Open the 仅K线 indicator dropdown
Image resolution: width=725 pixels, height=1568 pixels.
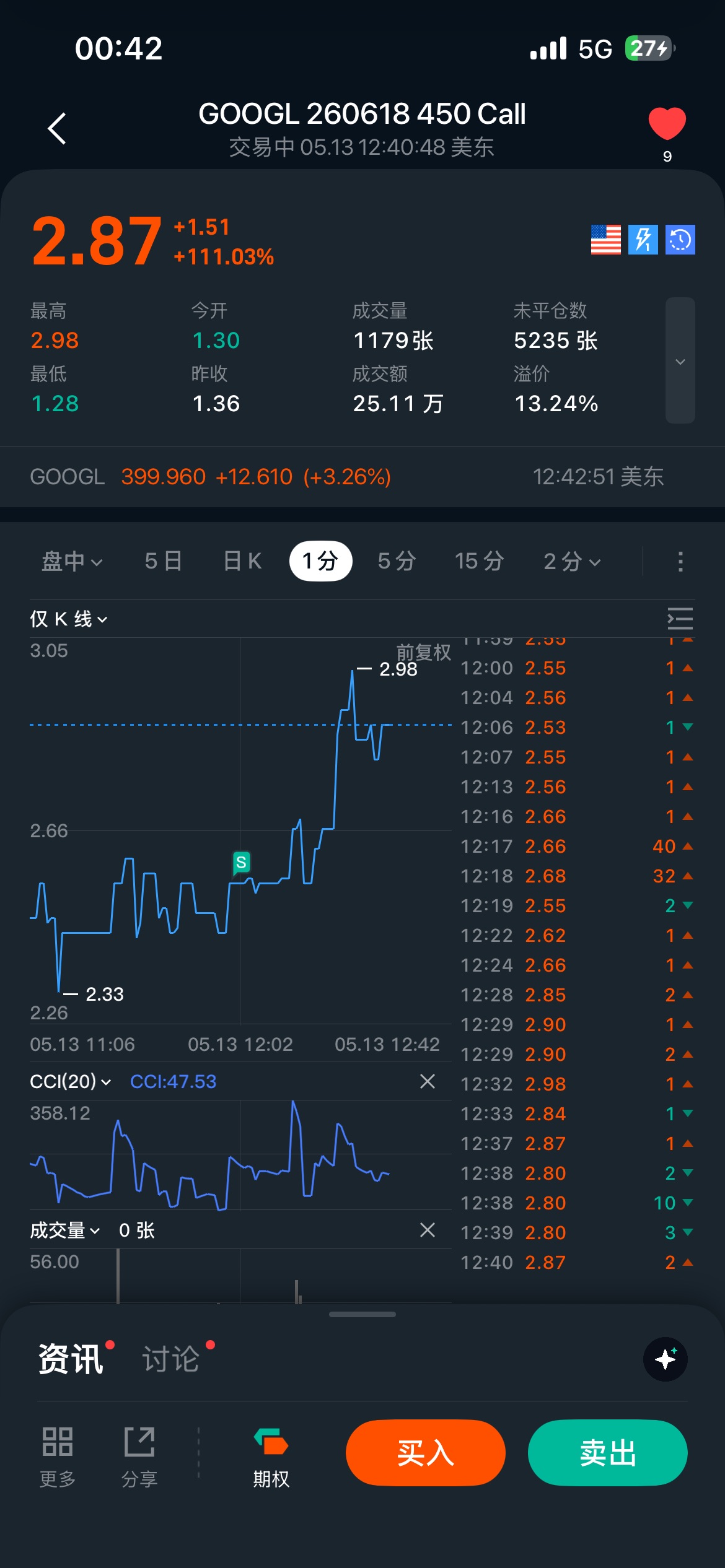point(69,619)
